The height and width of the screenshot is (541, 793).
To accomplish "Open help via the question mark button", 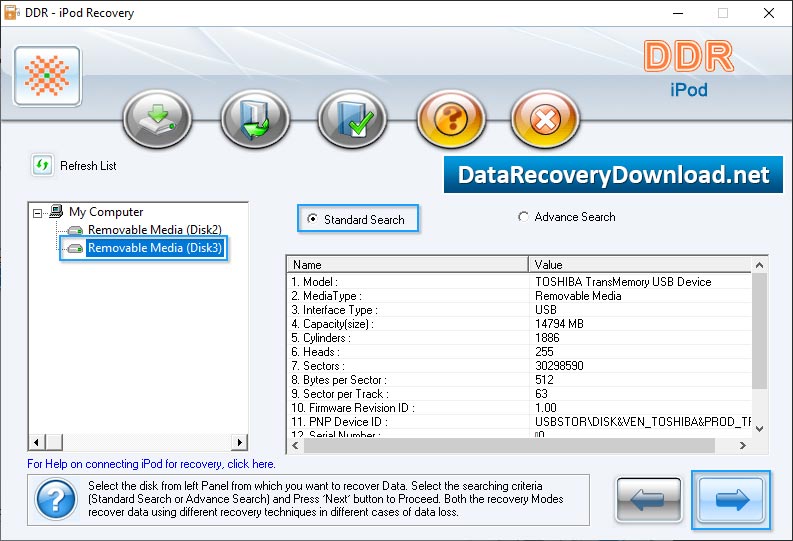I will tap(451, 119).
